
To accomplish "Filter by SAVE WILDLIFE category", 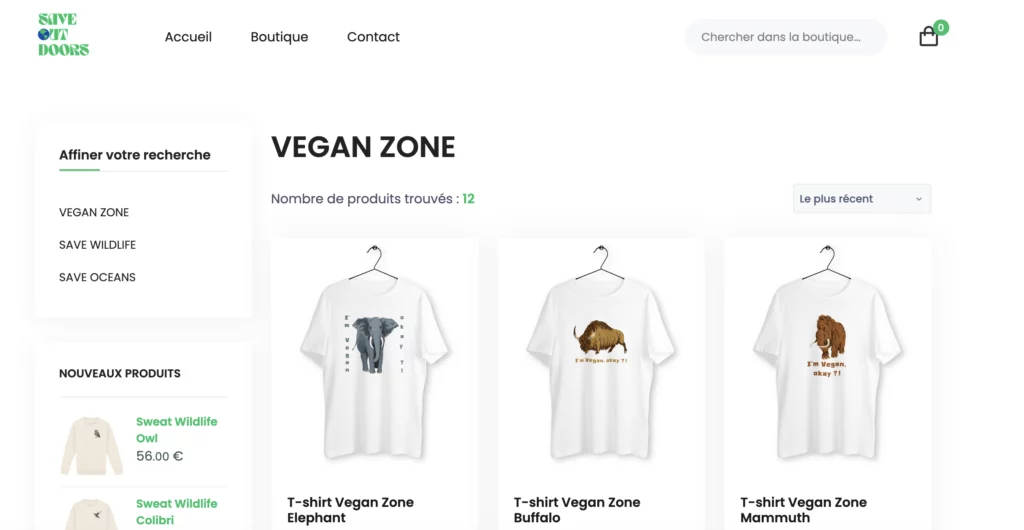I will click(97, 245).
